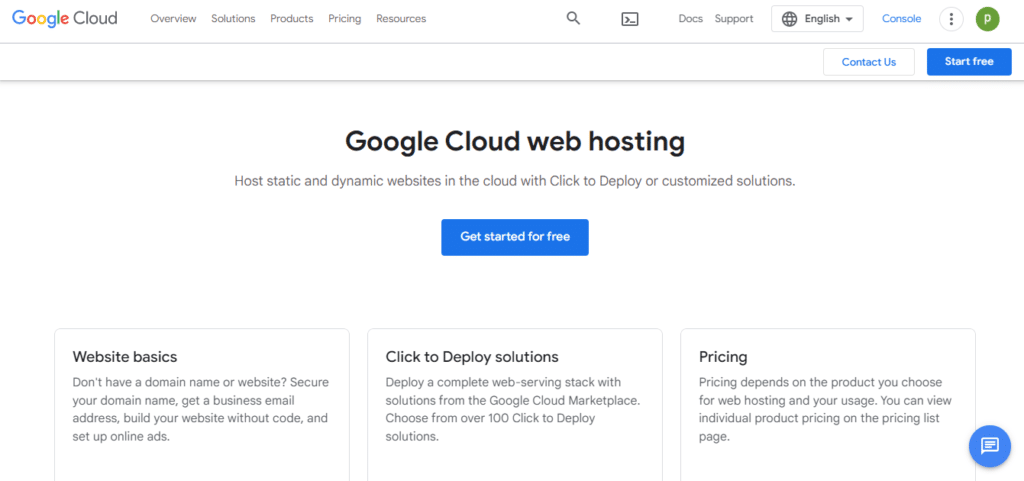Open the Support link
This screenshot has width=1024, height=481.
[734, 19]
